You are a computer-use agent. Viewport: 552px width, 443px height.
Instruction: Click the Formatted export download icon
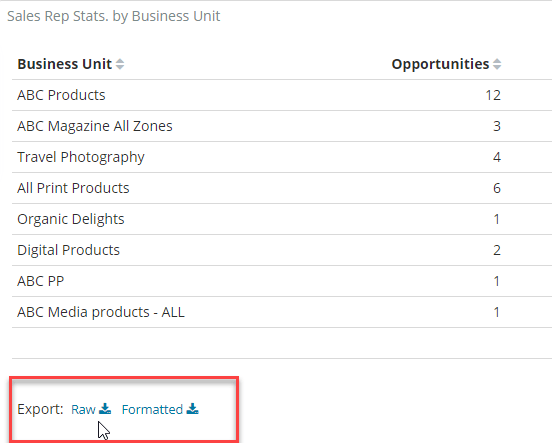193,408
